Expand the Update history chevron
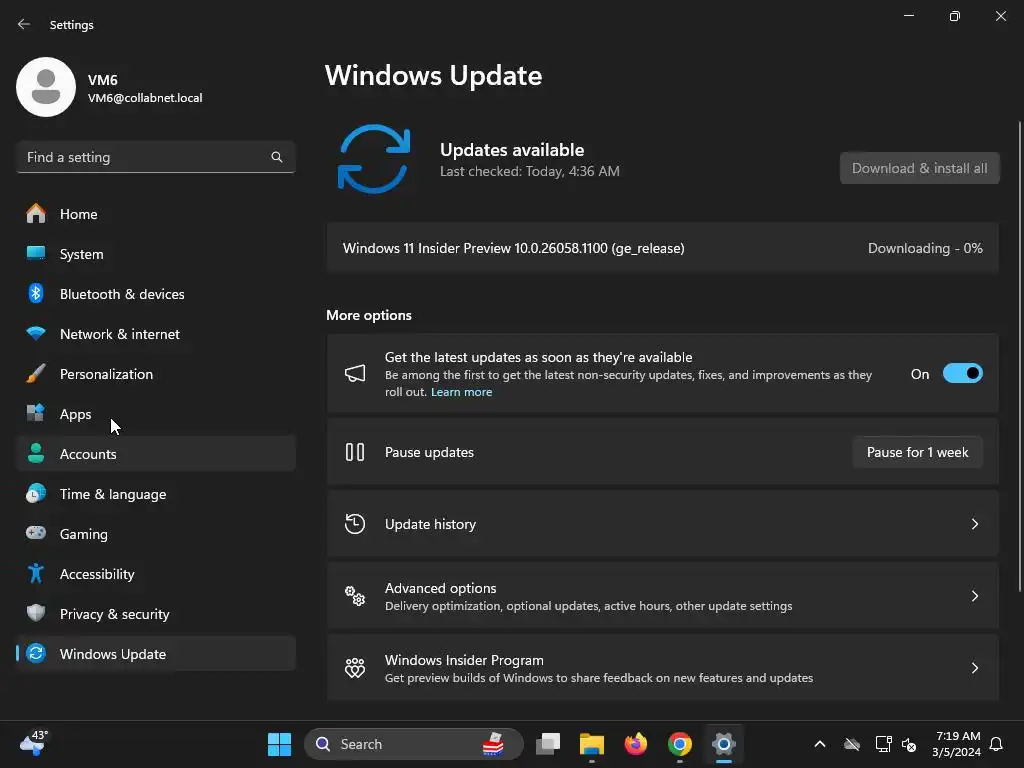Viewport: 1024px width, 768px height. (x=974, y=524)
